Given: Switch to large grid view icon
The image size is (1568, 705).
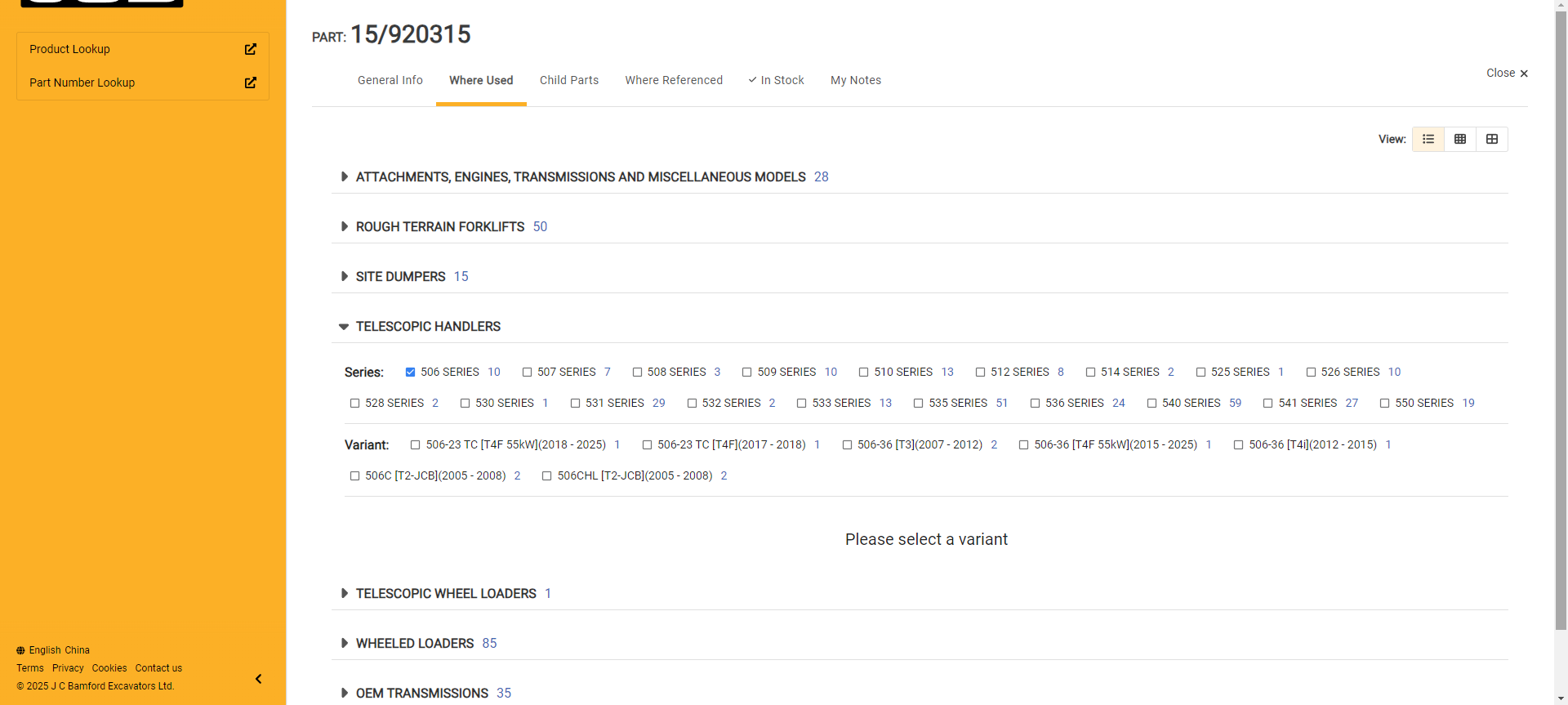Looking at the screenshot, I should coord(1491,139).
